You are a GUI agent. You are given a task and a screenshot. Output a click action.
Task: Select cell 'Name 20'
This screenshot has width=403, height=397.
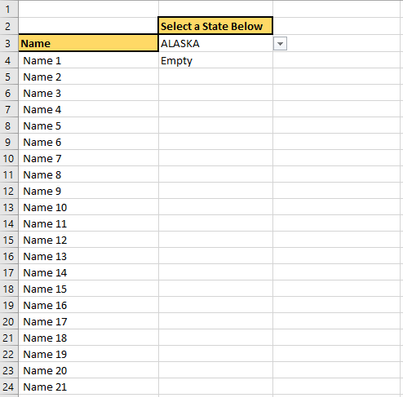coord(88,371)
